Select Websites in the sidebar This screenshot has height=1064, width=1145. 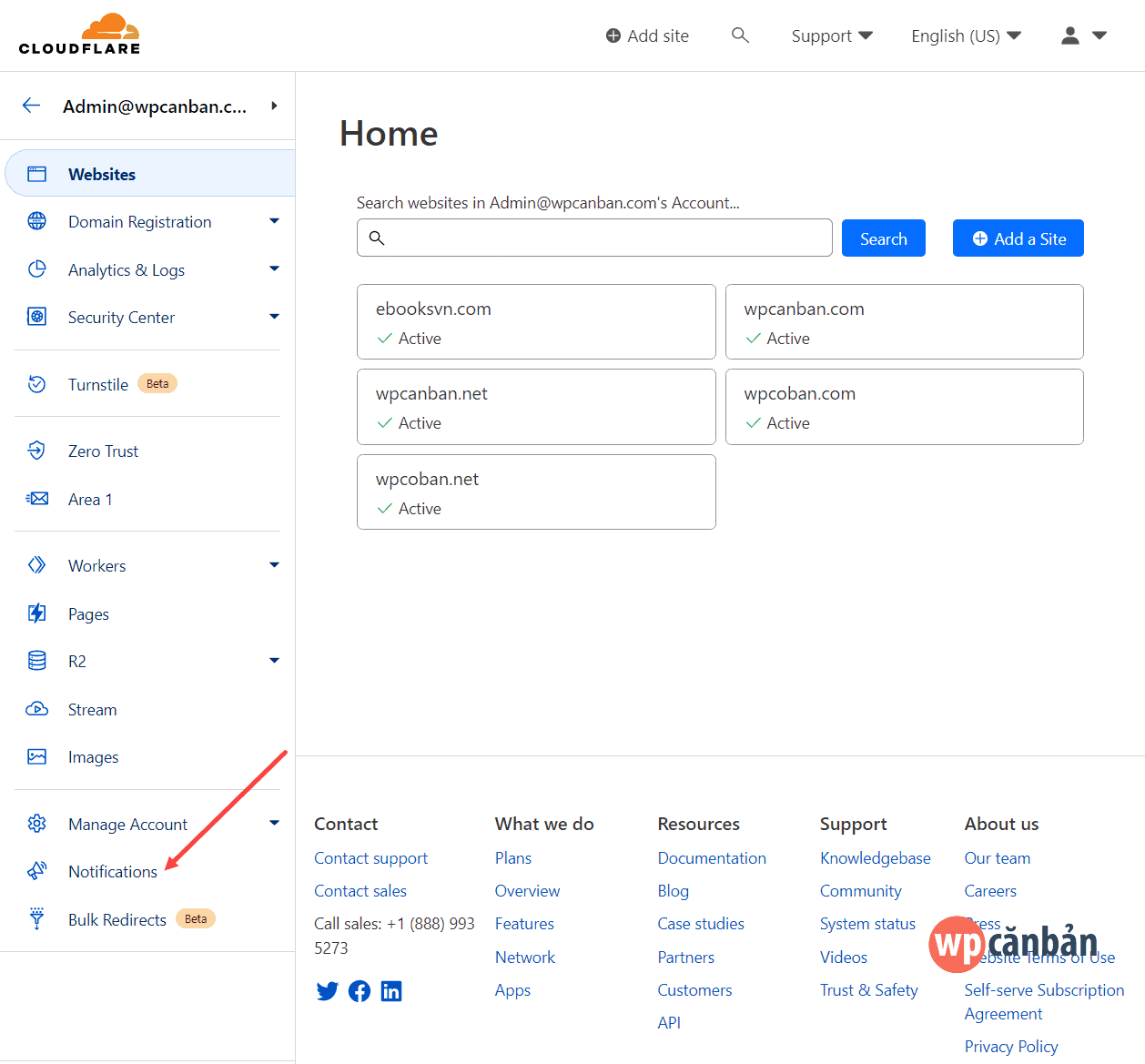[150, 174]
